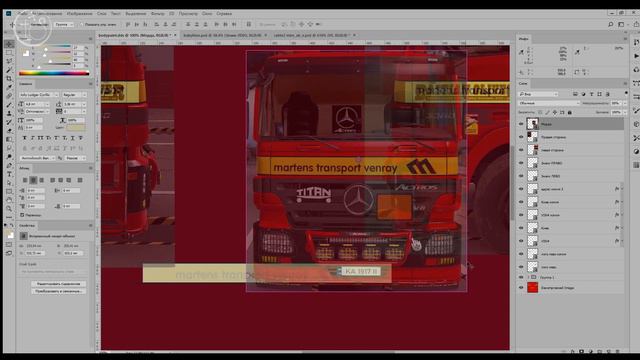Open the Изображение menu
Screen dimensions: 640x360
79,13
